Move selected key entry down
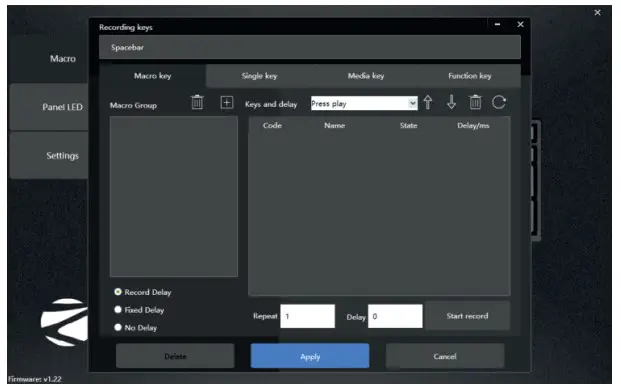The width and height of the screenshot is (621, 386). pos(451,103)
